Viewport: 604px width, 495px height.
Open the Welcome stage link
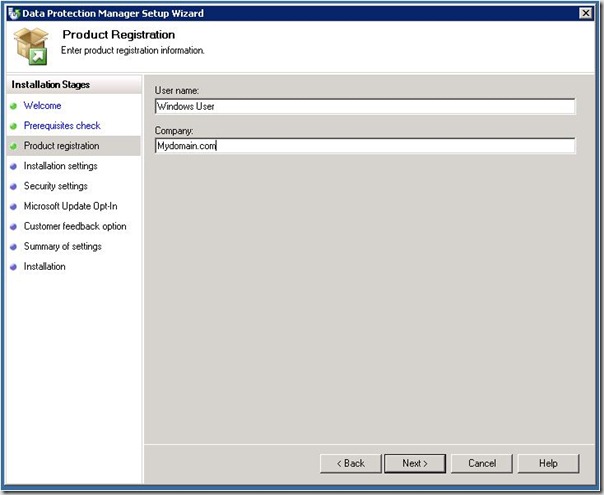[x=42, y=106]
